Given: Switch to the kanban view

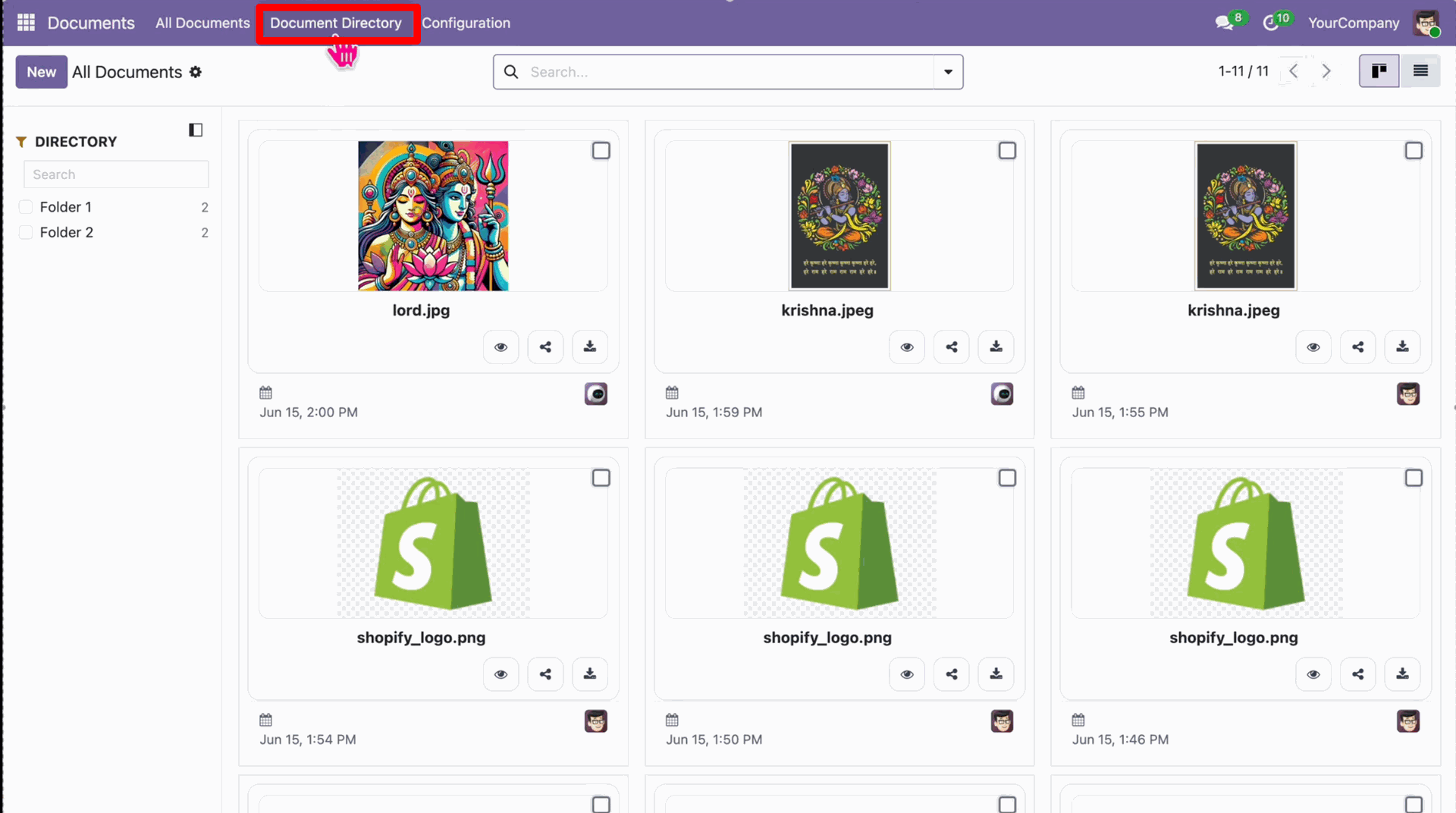Looking at the screenshot, I should point(1379,71).
